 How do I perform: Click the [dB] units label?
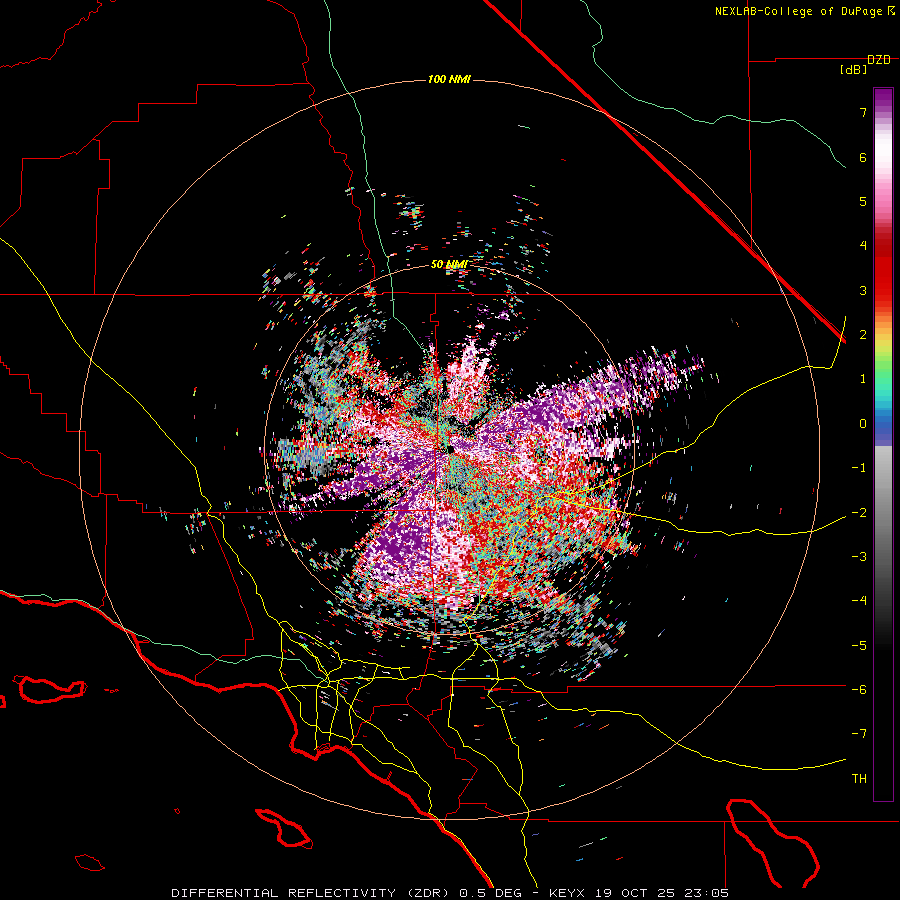853,70
